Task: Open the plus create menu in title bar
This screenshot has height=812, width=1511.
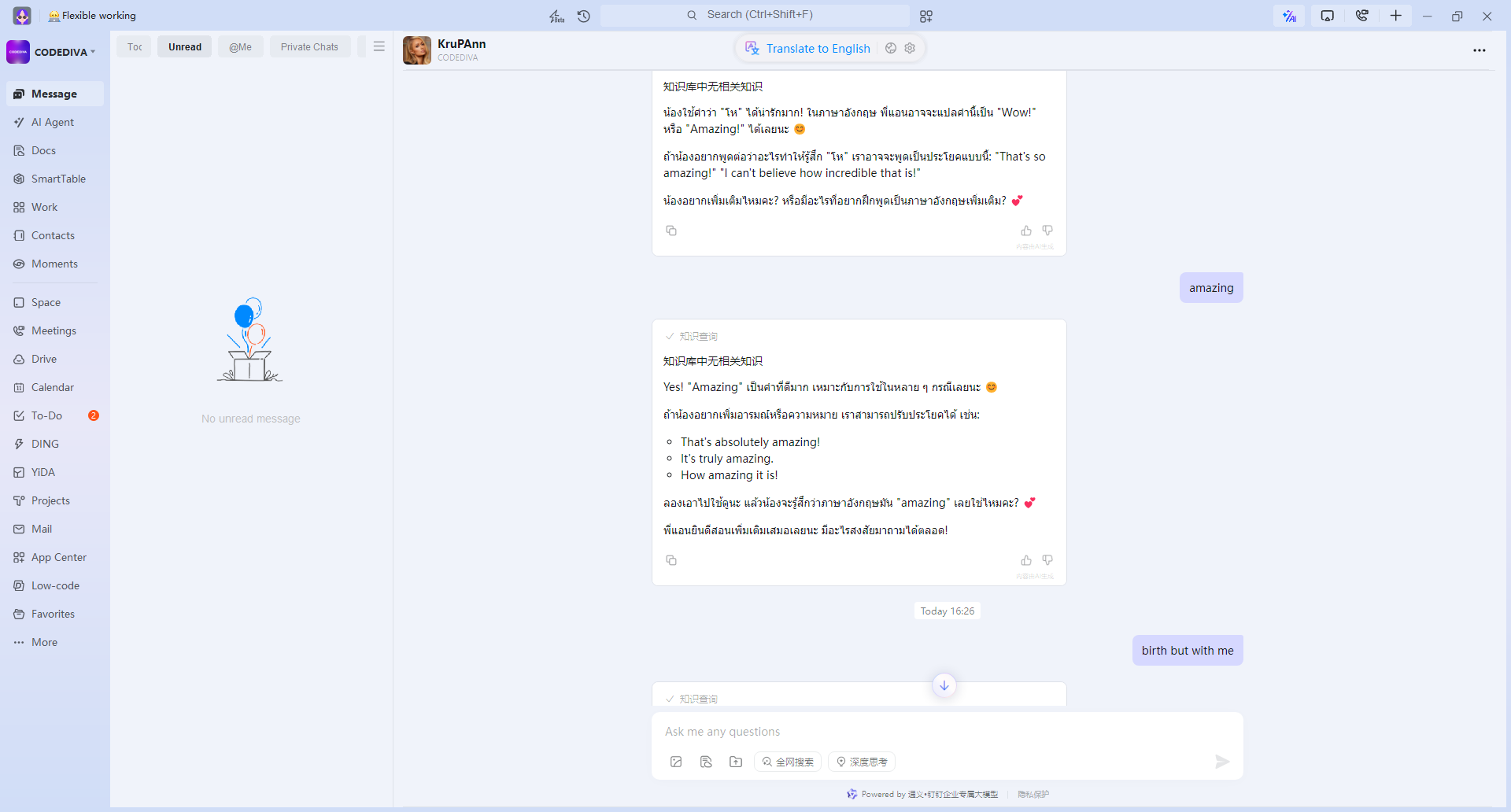Action: tap(1395, 16)
